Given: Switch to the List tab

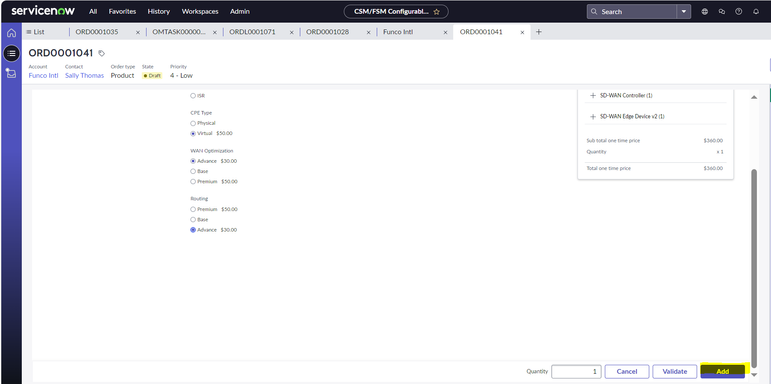Looking at the screenshot, I should 35,32.
